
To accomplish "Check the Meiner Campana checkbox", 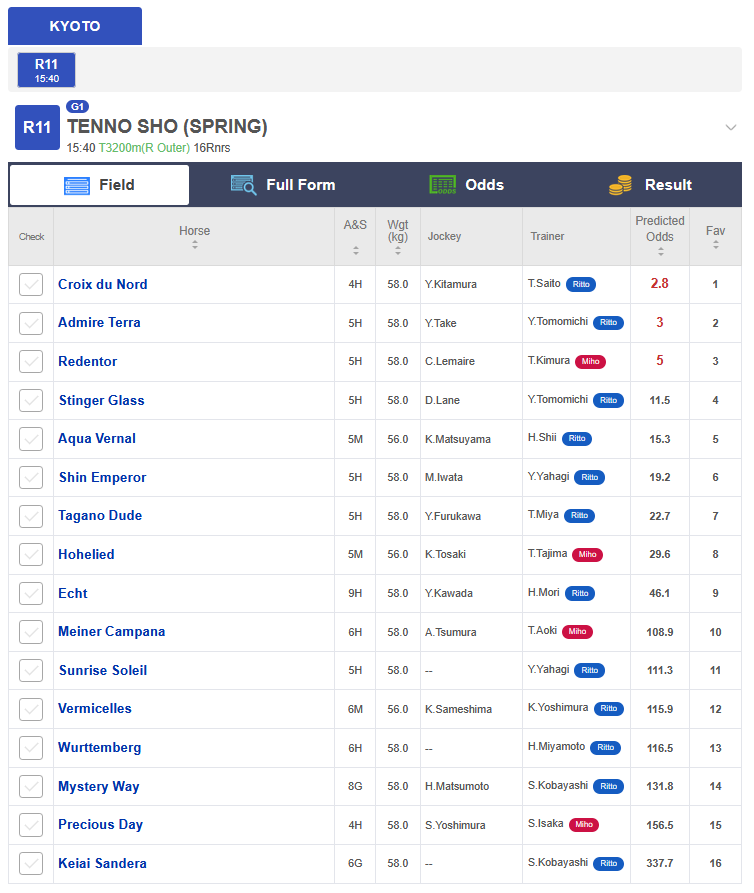I will coord(31,632).
